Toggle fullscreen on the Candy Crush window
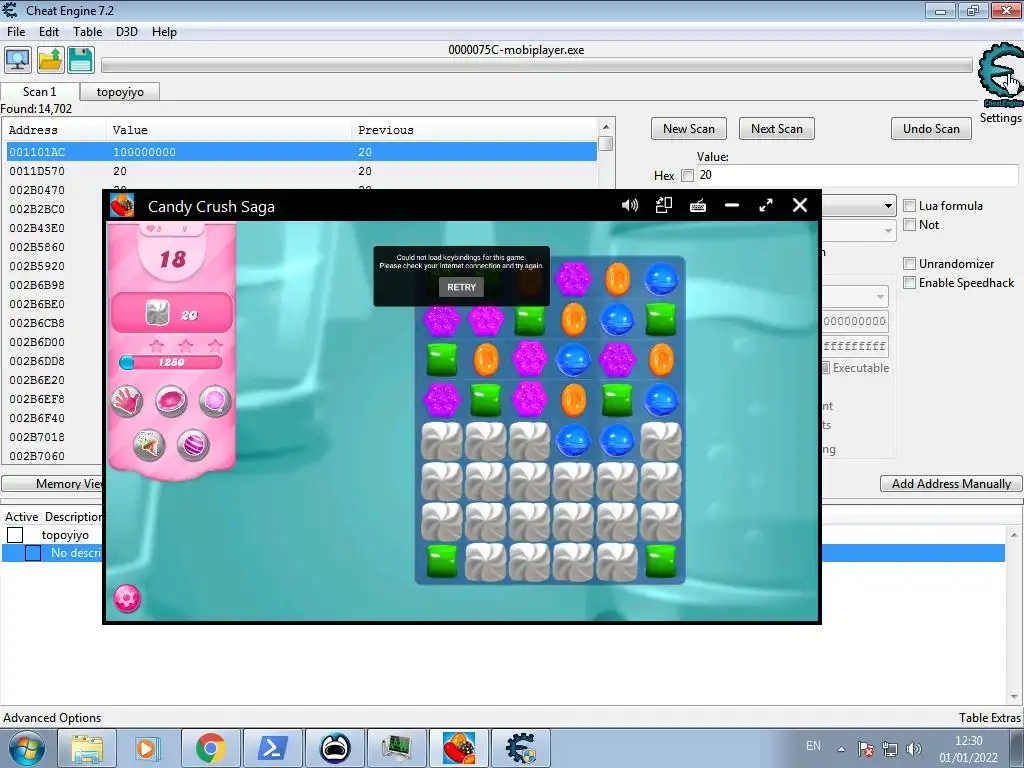The image size is (1024, 768). (766, 206)
